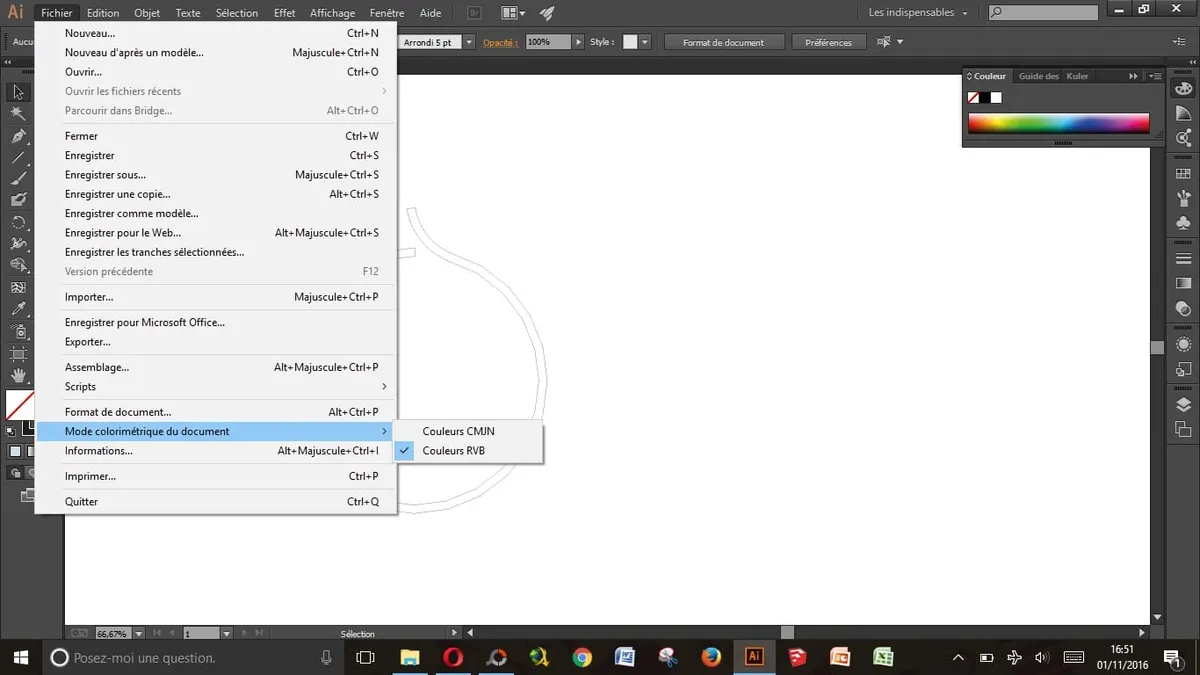1200x675 pixels.
Task: Open the Layers panel icon
Action: click(1184, 404)
